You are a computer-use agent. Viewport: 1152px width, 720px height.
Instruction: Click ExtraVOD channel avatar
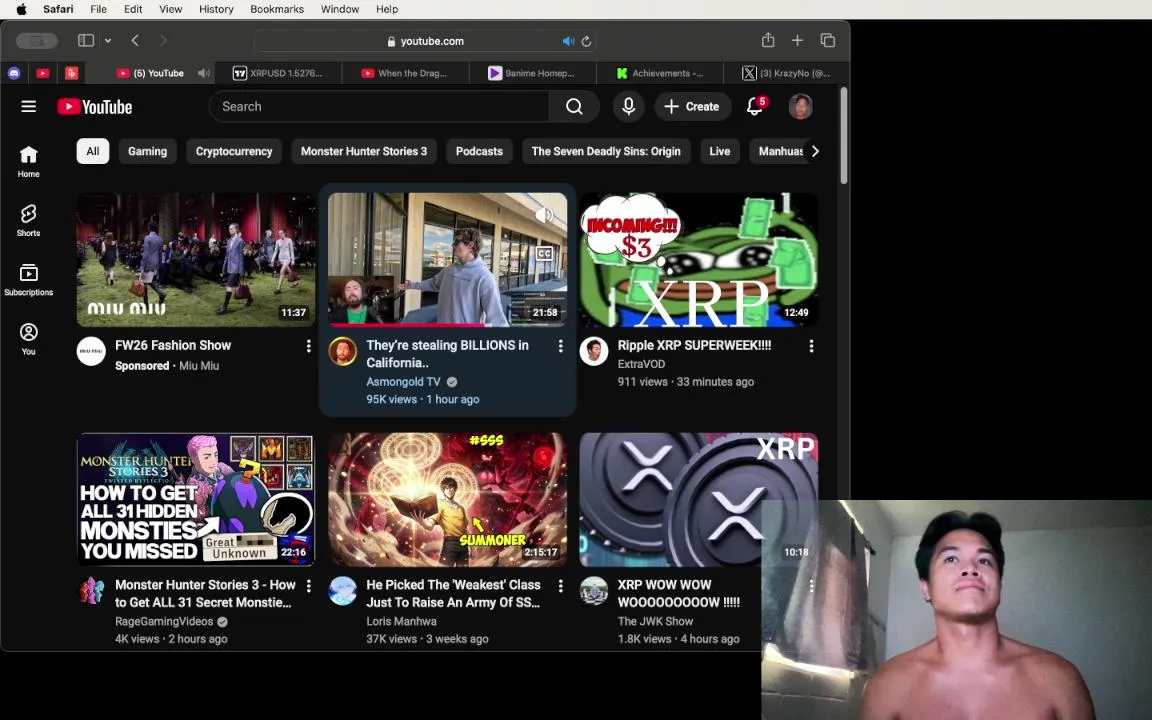594,351
